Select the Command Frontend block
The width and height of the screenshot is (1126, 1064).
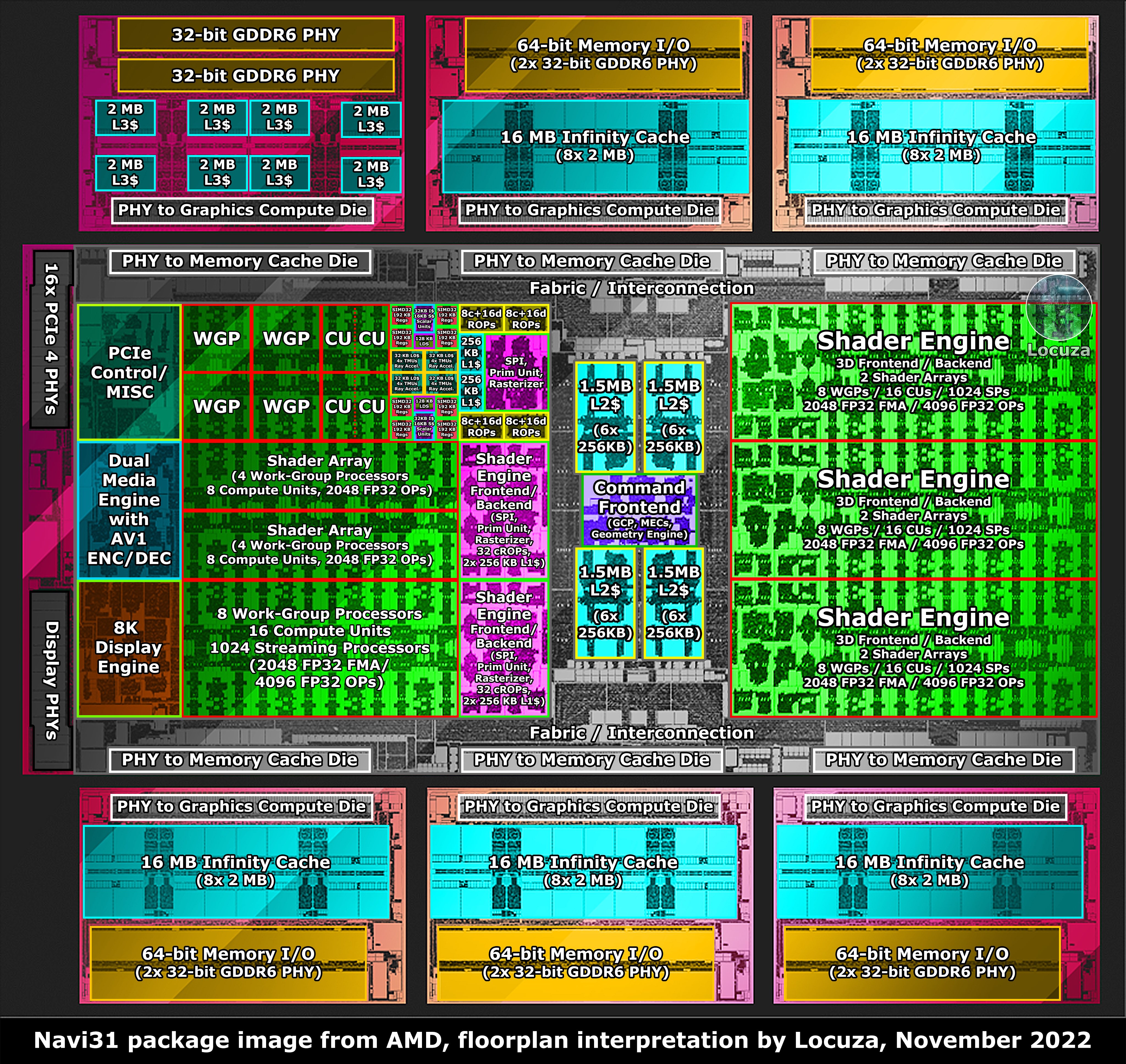[639, 510]
